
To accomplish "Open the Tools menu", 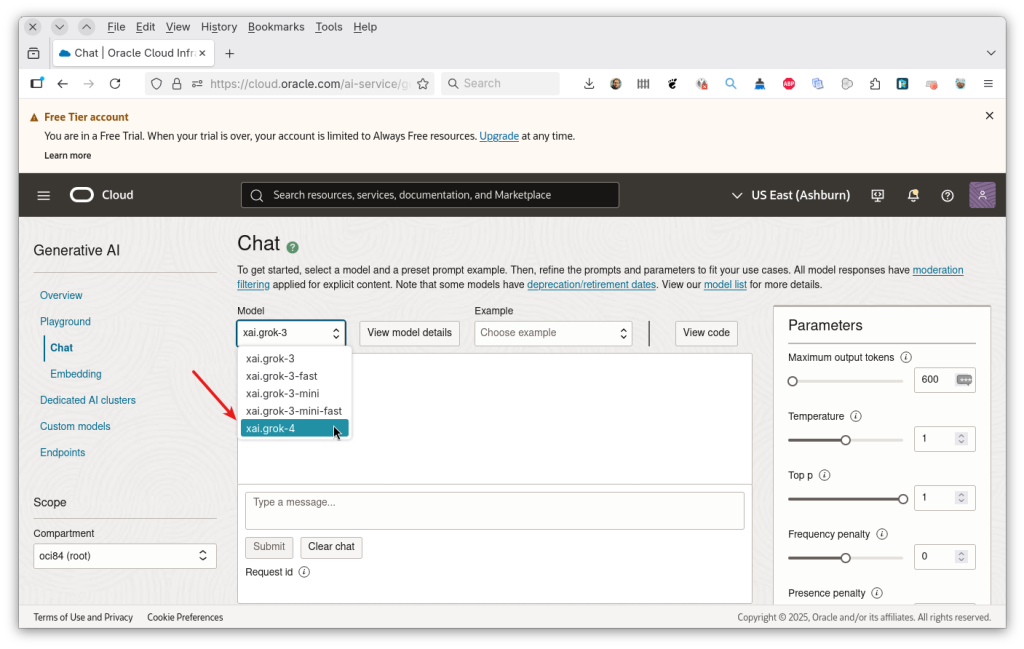I will click(x=328, y=27).
